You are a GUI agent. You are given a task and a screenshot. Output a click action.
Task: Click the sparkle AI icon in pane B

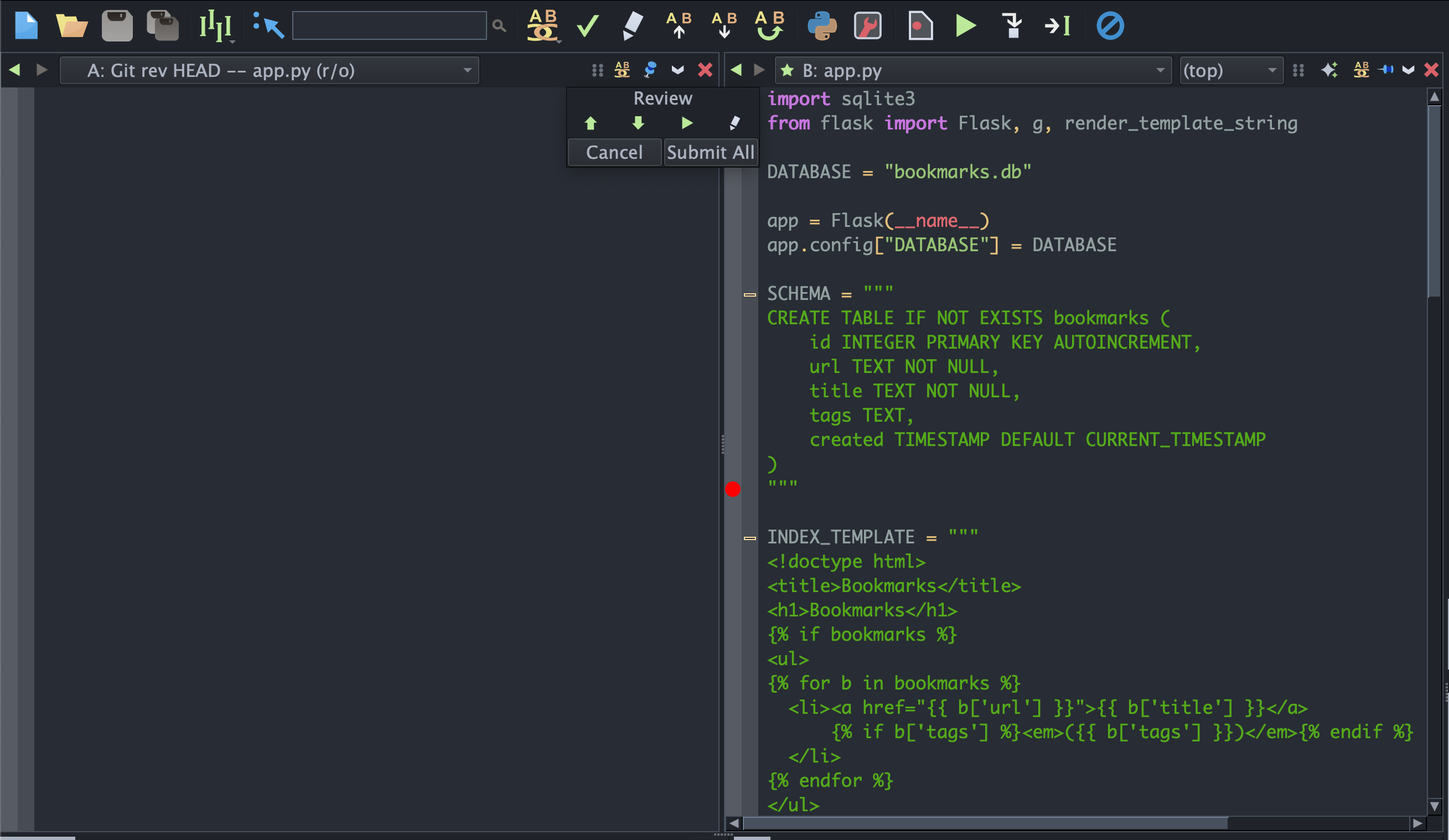[x=1329, y=70]
